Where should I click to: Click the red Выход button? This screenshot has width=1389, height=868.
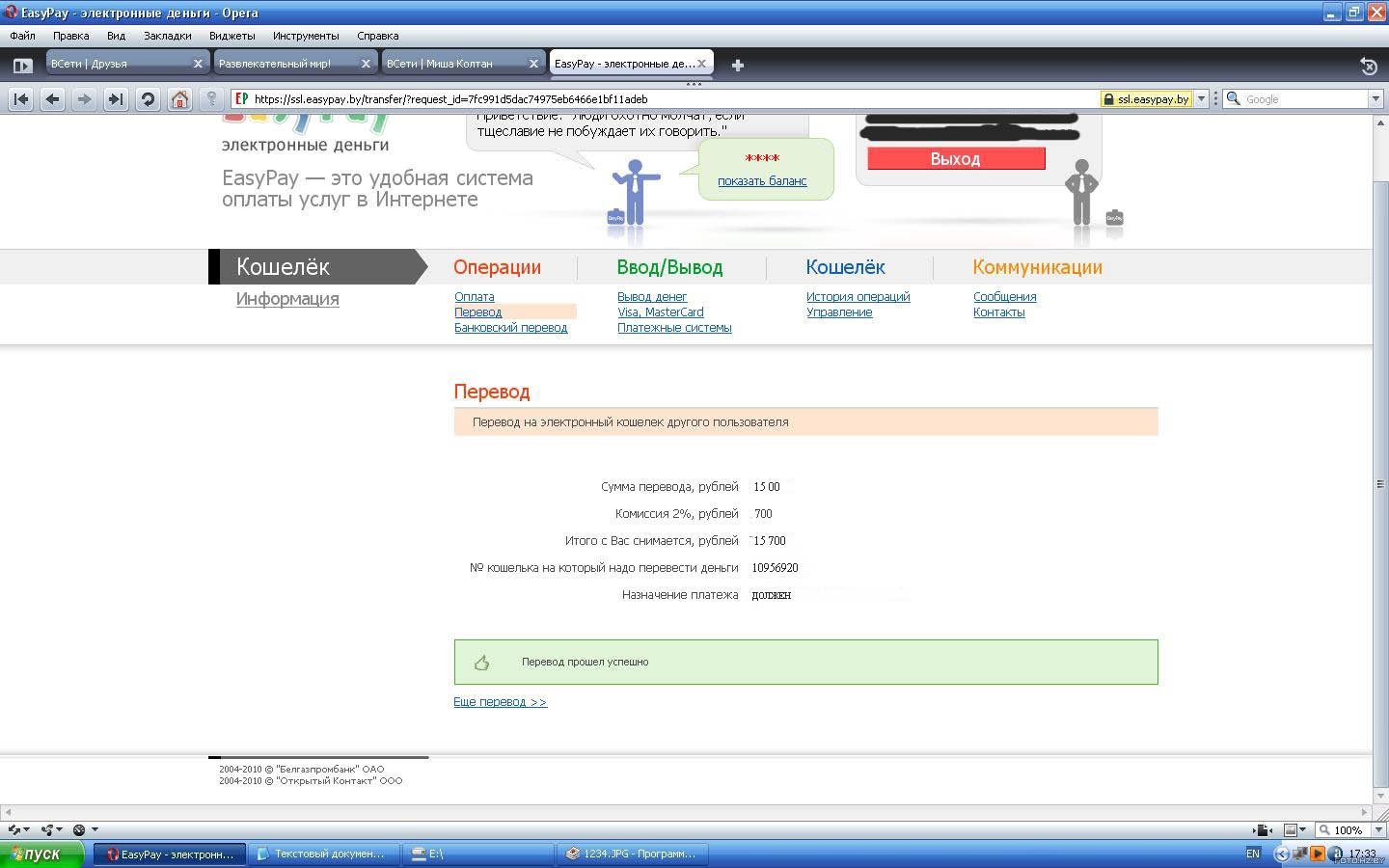955,159
